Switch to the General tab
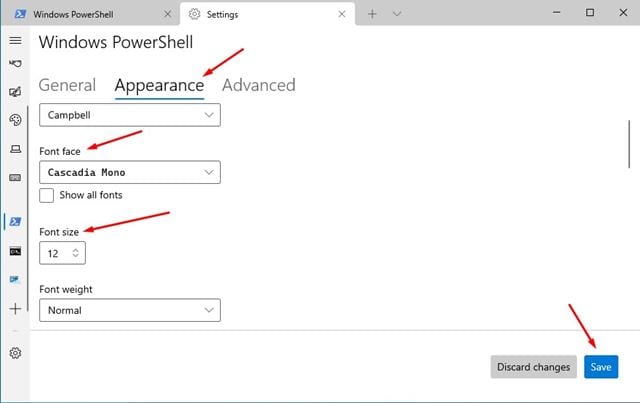This screenshot has width=640, height=403. (x=67, y=85)
